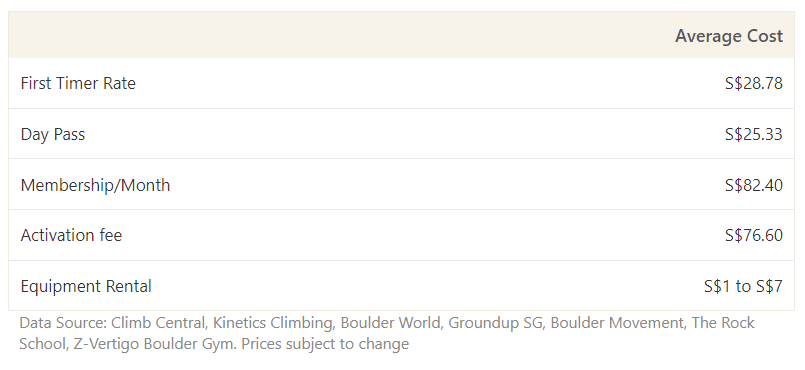This screenshot has height=370, width=805.
Task: Click Kinetics Climbing in the source note
Action: (273, 323)
